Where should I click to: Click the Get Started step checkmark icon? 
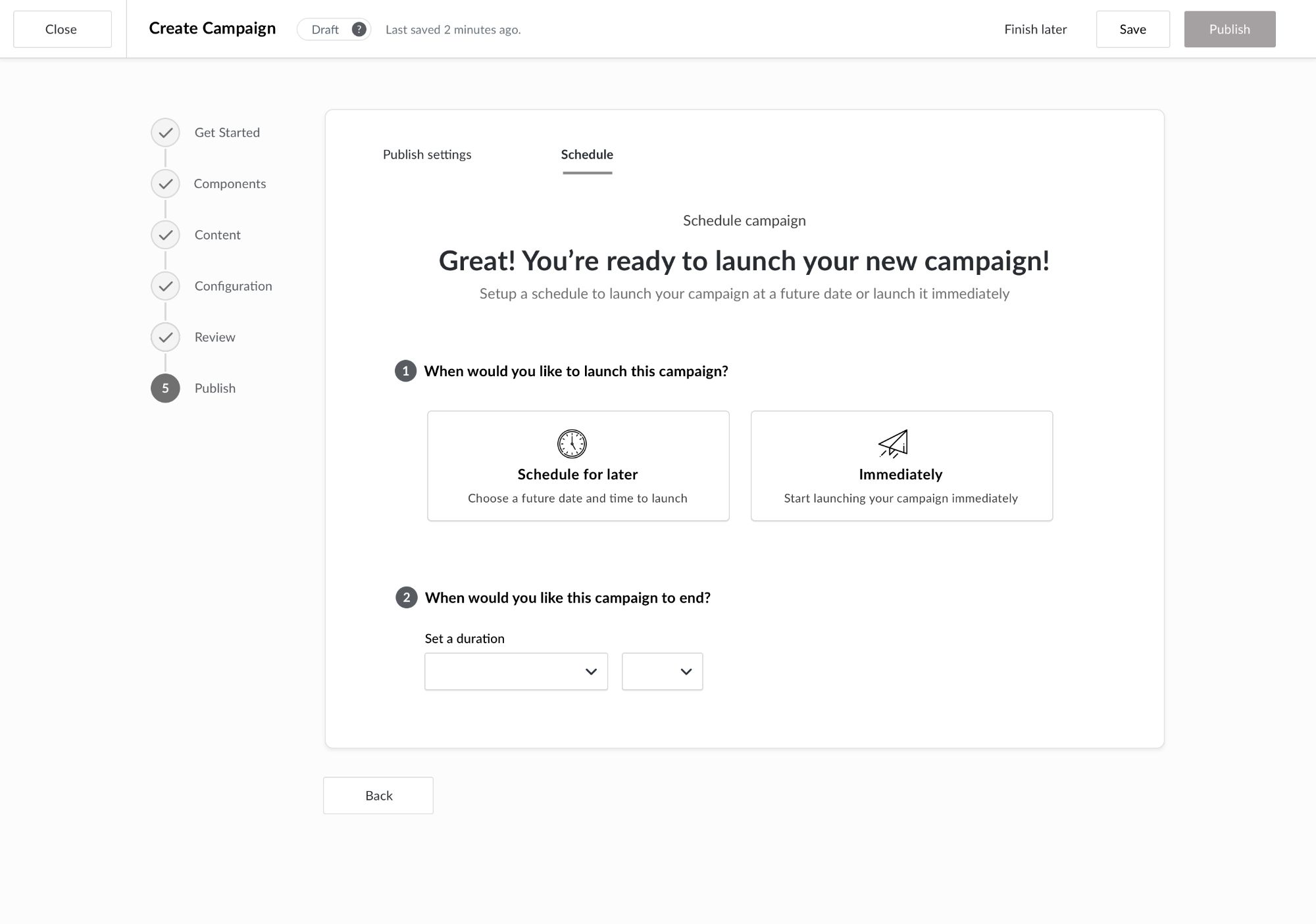[x=165, y=133]
